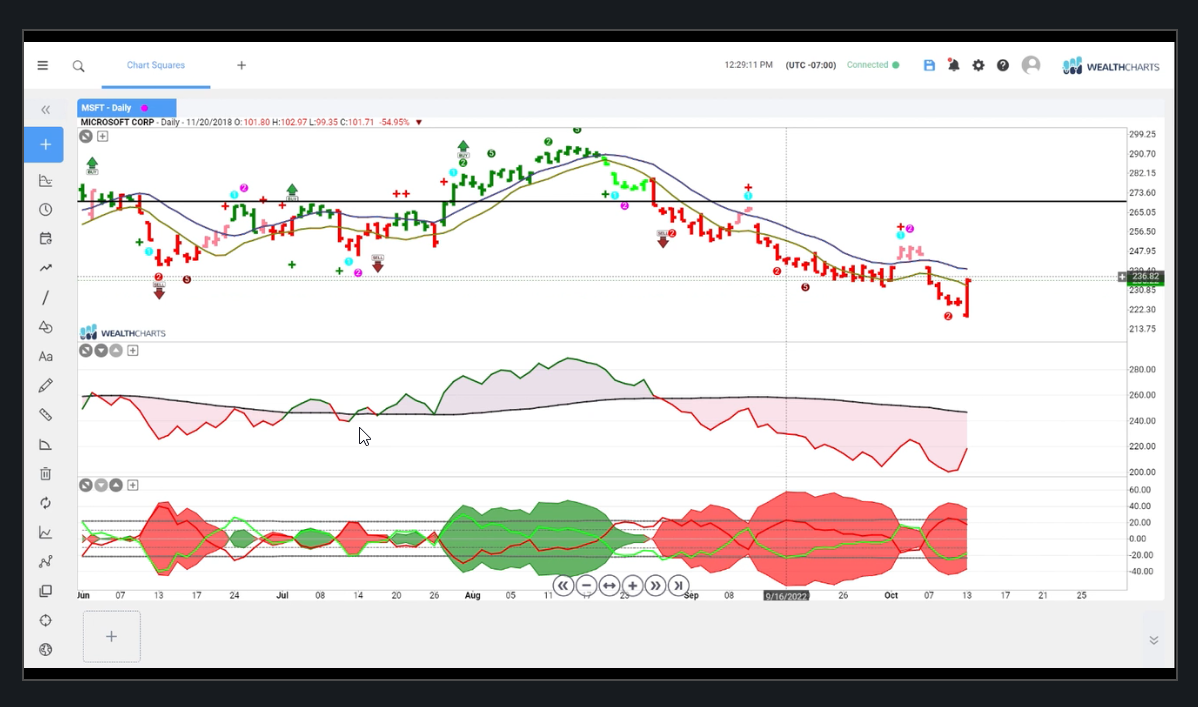
Task: Save the workspace with the floppy icon
Action: [929, 66]
